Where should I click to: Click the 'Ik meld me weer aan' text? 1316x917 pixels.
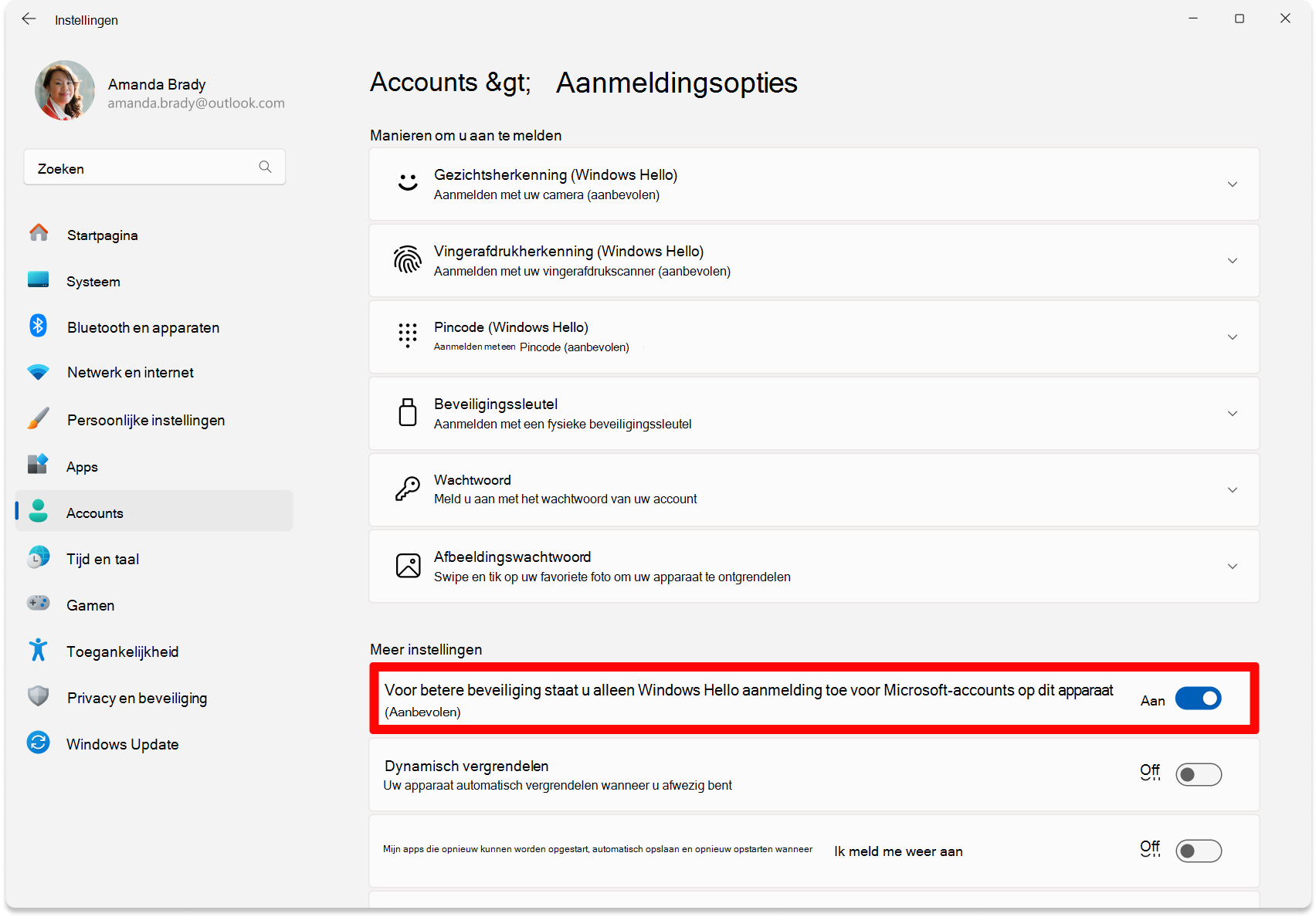tap(898, 851)
